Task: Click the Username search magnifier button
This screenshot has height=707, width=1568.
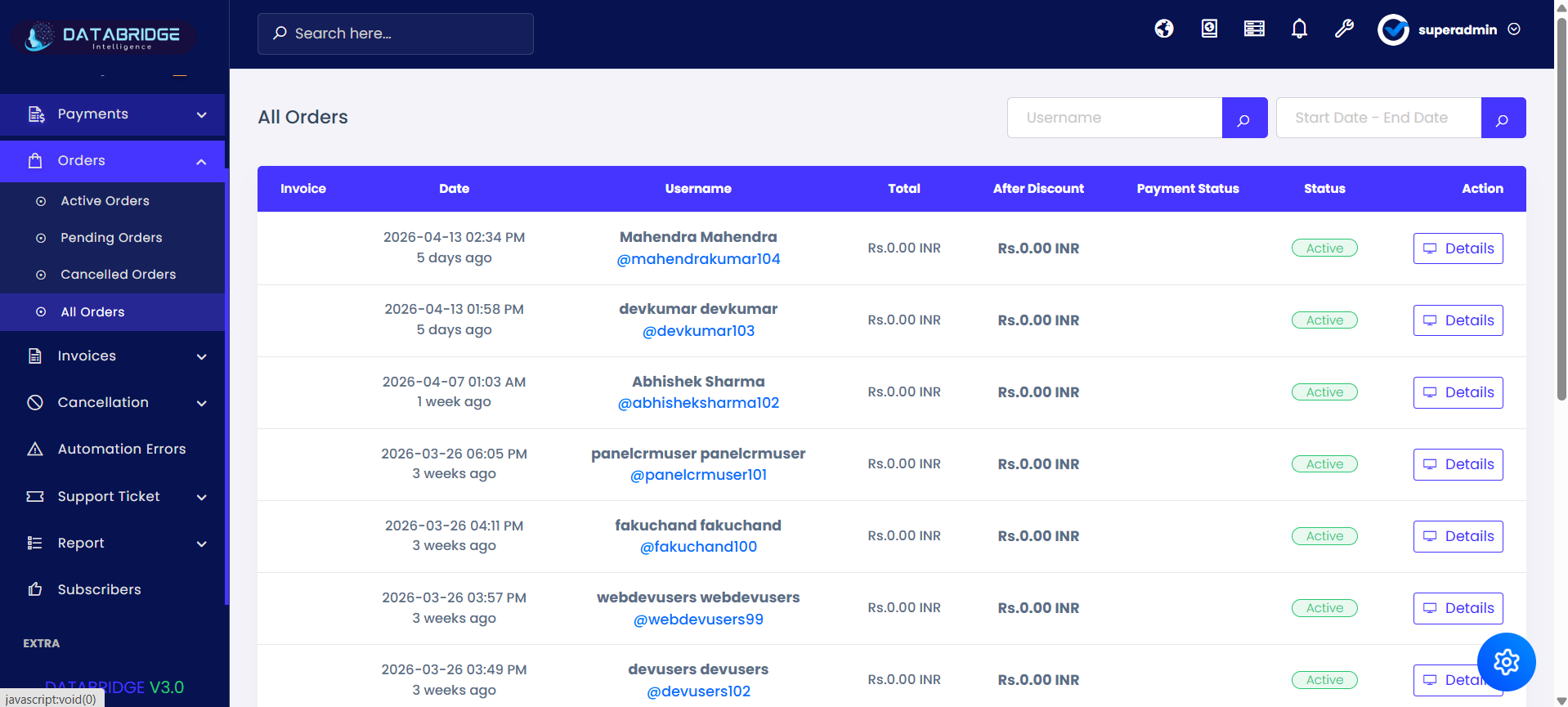Action: click(x=1244, y=118)
